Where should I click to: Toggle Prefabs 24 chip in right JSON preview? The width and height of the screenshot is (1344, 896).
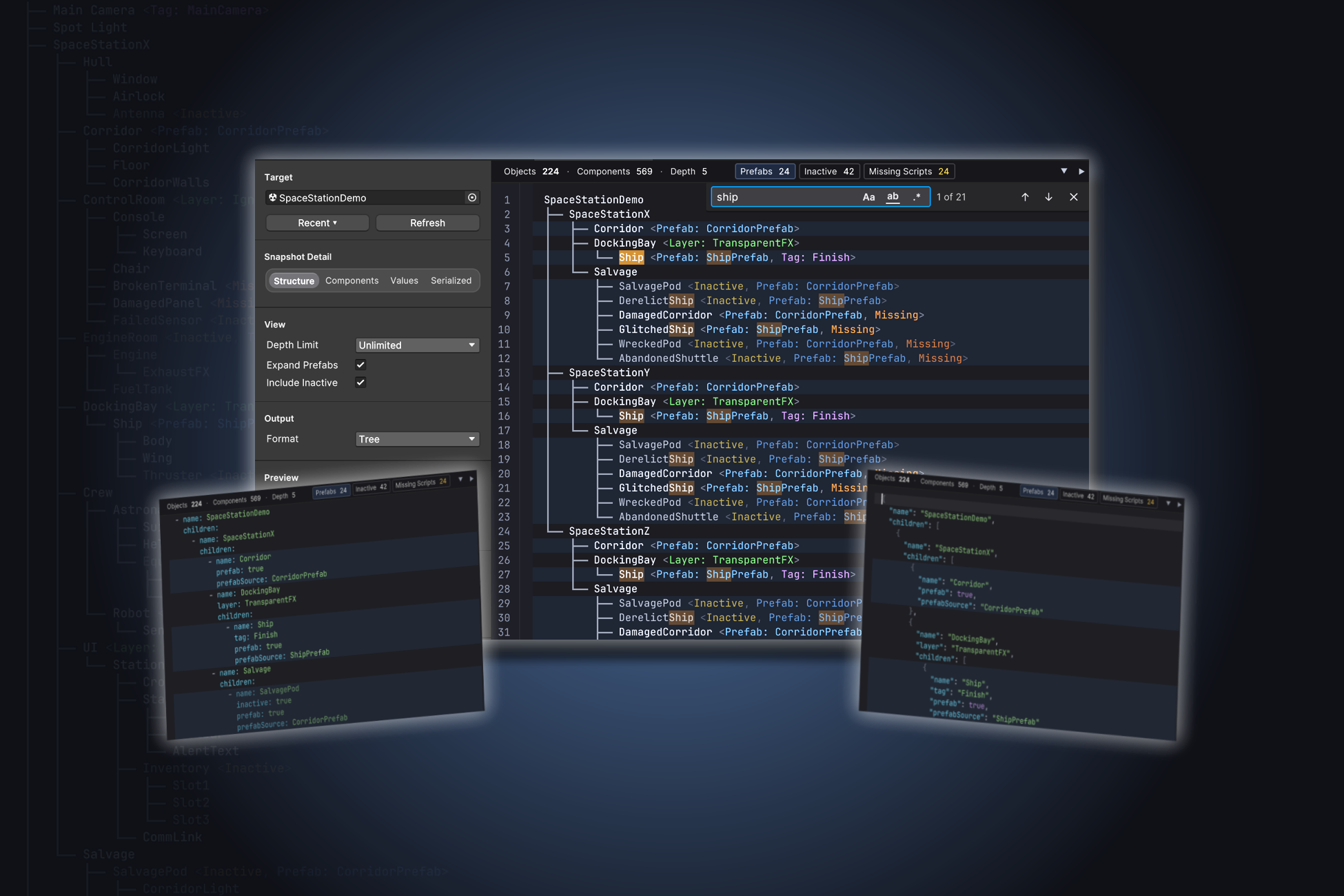pyautogui.click(x=1038, y=491)
